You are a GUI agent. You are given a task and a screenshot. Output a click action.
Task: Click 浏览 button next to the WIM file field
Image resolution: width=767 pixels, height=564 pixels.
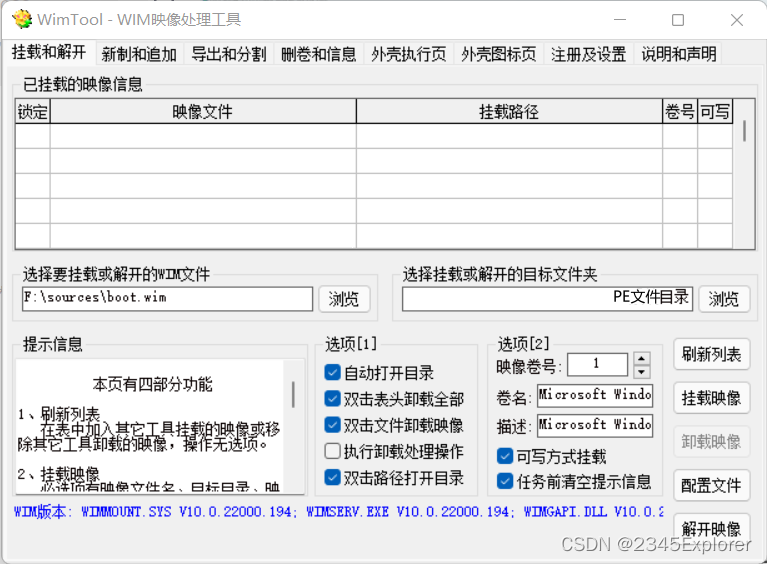coord(344,298)
